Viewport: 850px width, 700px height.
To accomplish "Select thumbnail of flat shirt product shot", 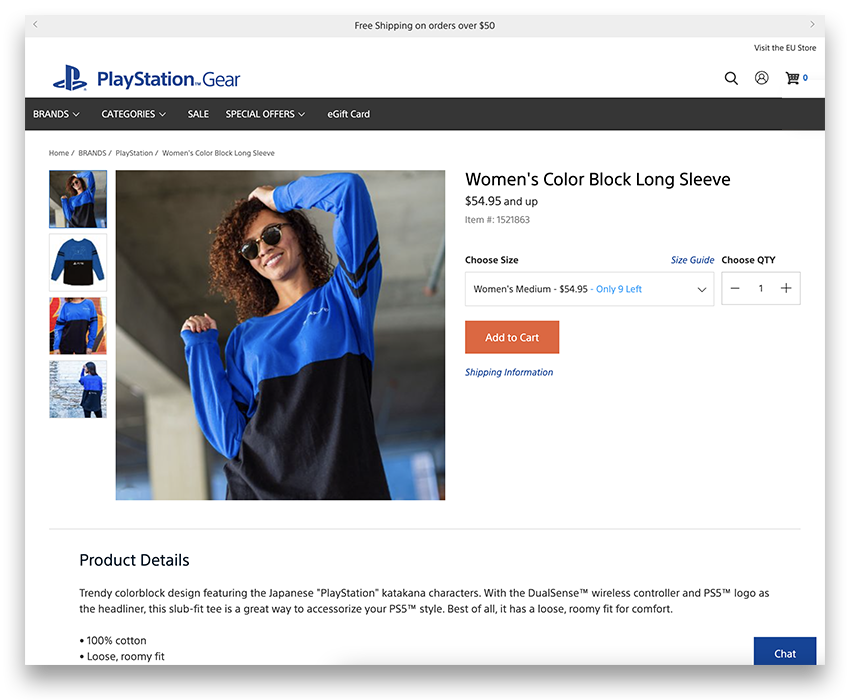I will point(78,262).
